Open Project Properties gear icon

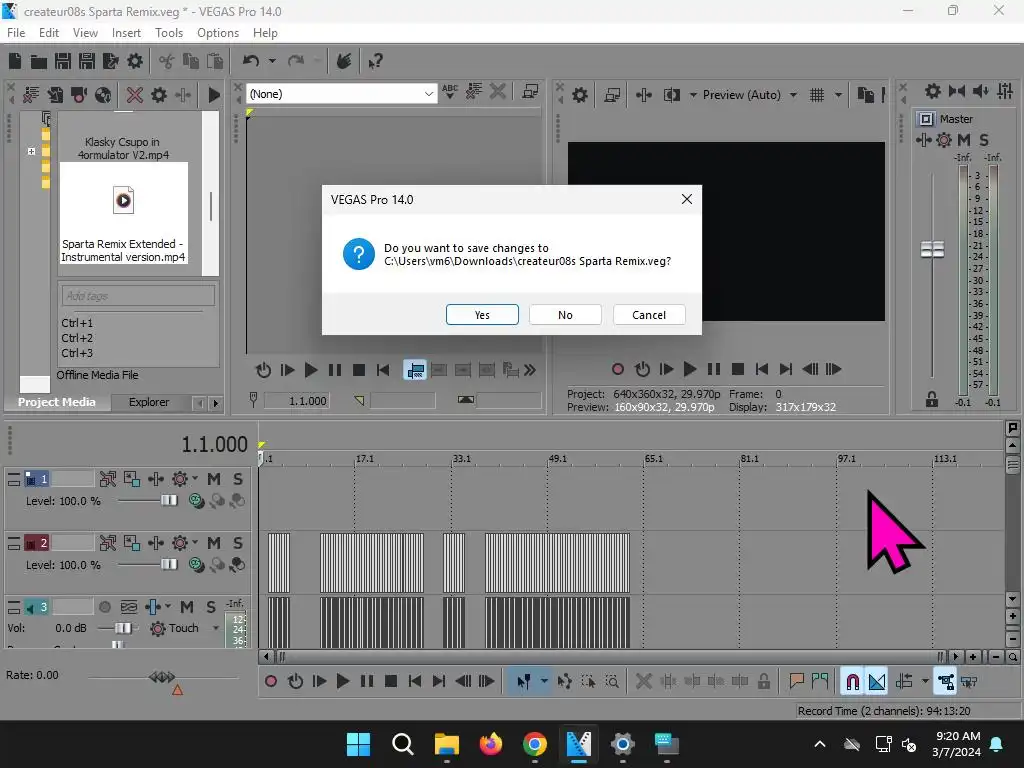[x=135, y=61]
